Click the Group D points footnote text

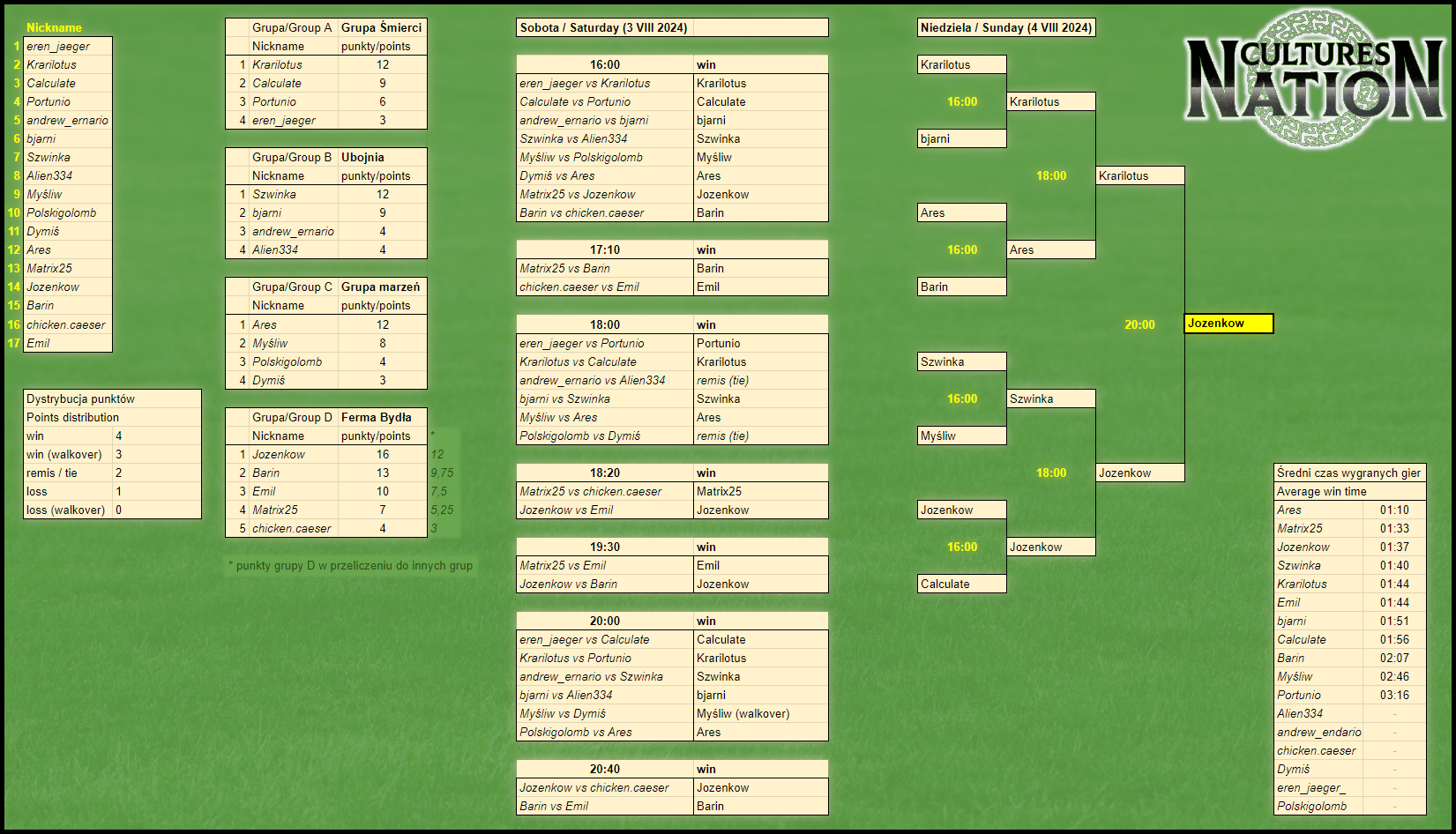coord(350,565)
